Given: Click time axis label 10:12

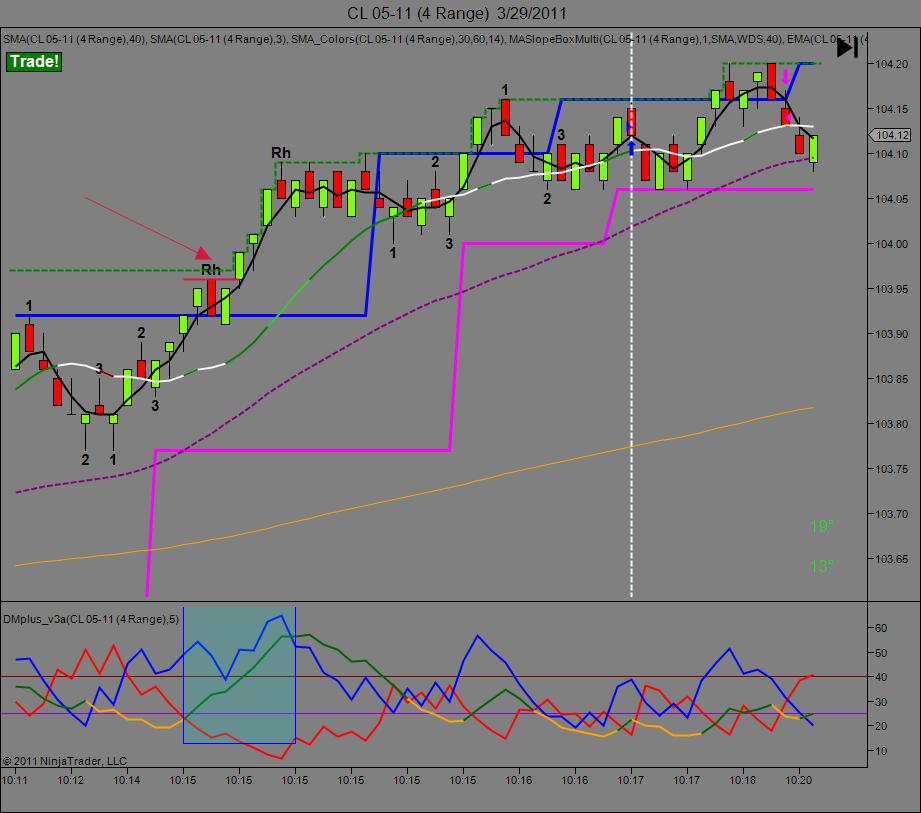Looking at the screenshot, I should [x=70, y=780].
